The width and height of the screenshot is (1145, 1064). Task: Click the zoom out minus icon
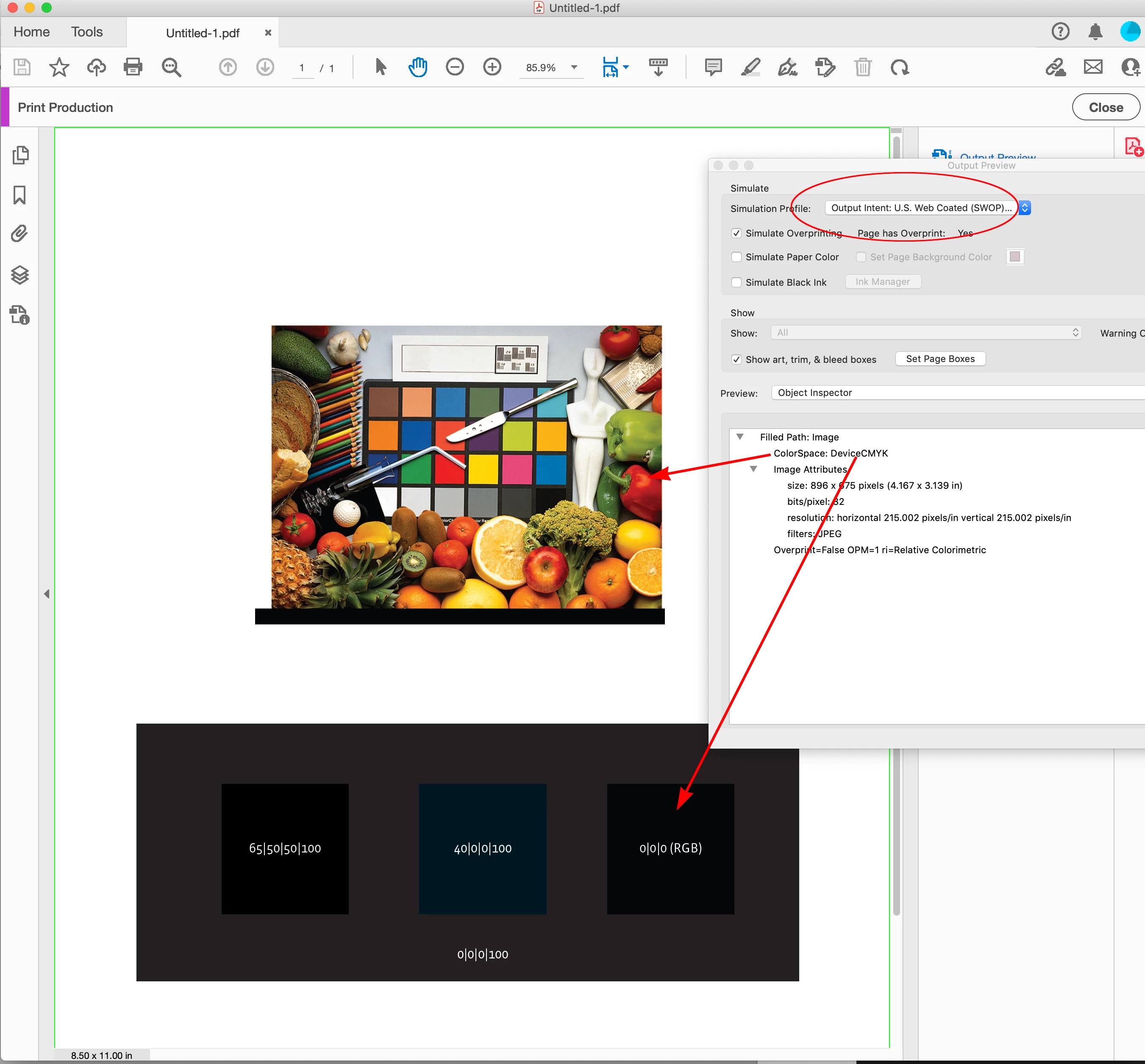coord(454,67)
